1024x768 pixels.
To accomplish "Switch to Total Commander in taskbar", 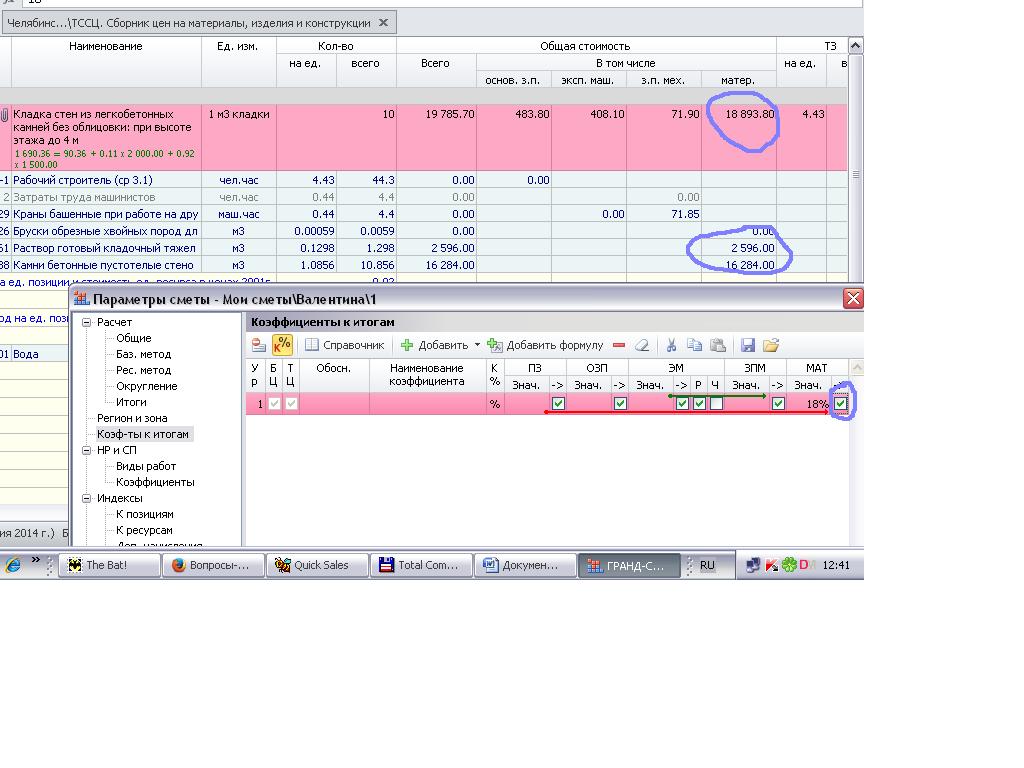I will point(419,565).
